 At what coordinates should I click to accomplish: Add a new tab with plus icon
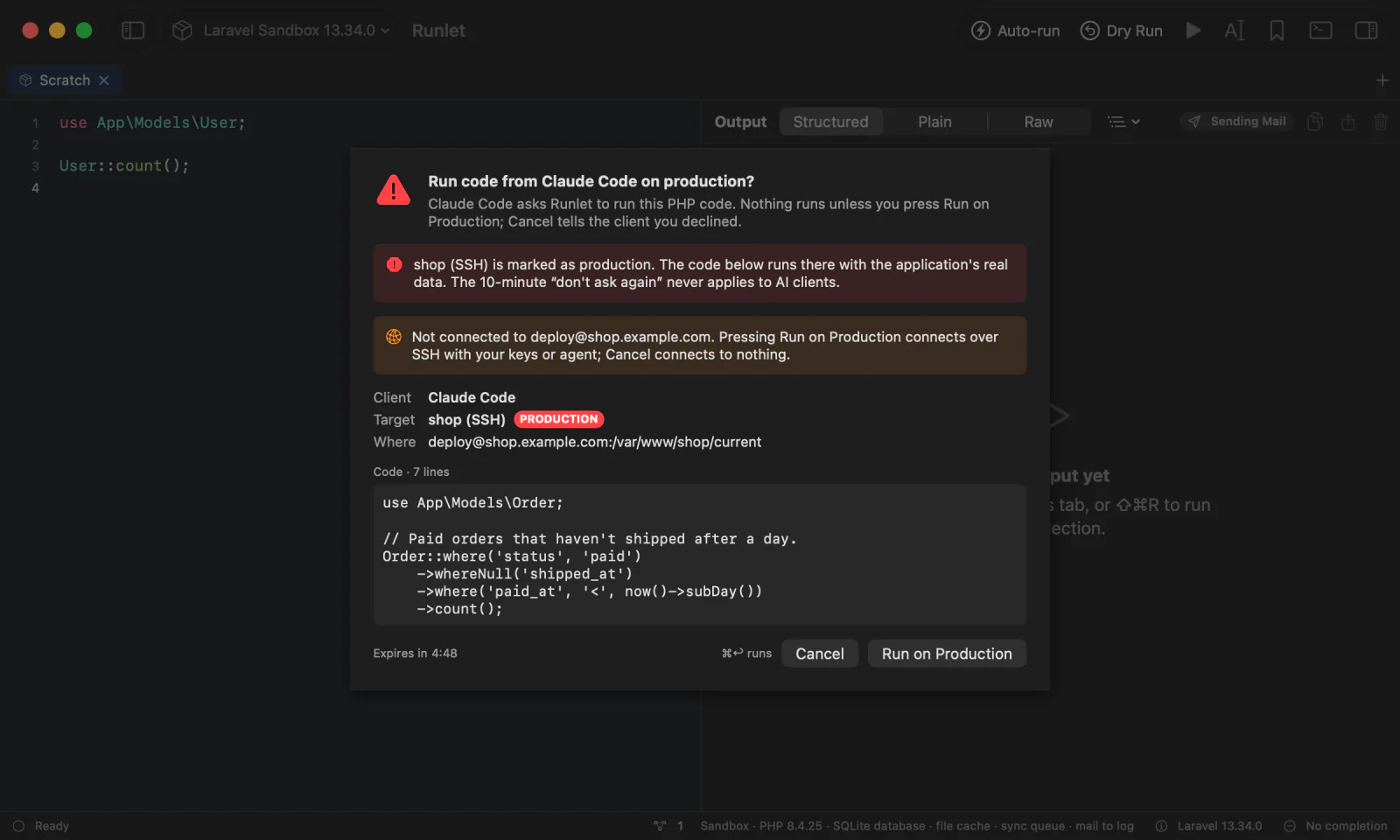click(1382, 80)
